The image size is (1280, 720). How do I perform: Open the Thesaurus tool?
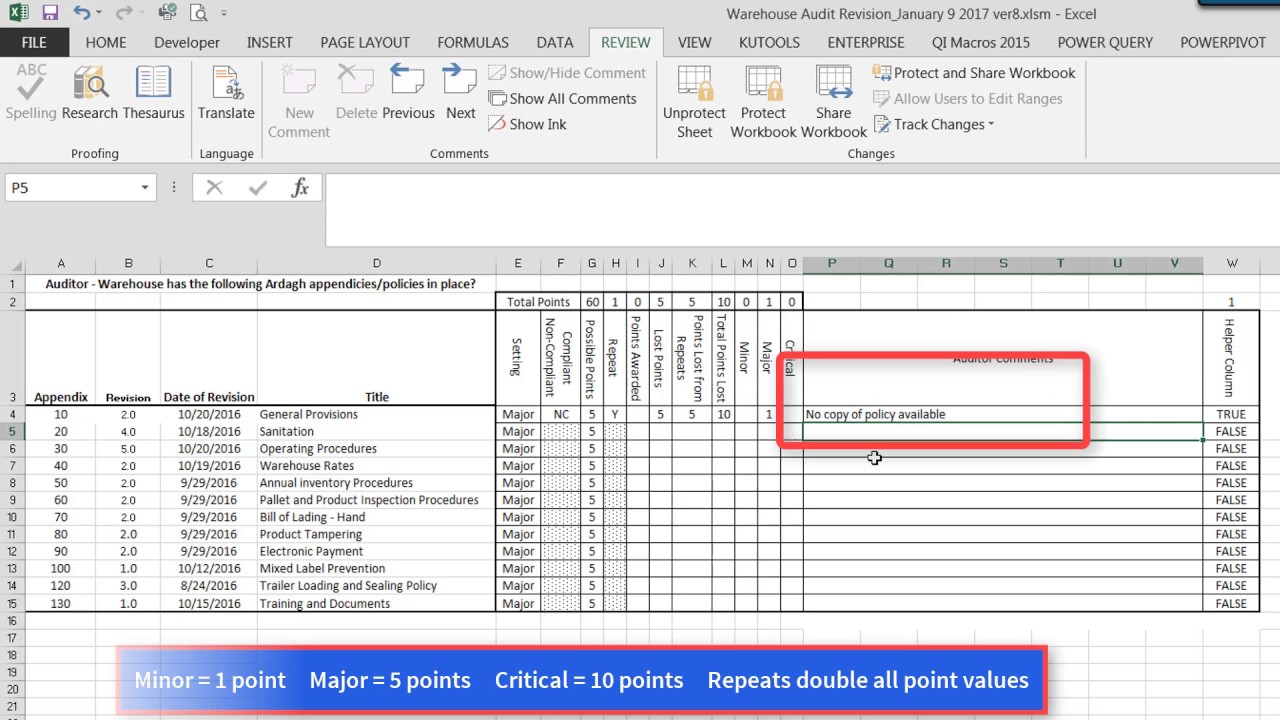click(153, 93)
